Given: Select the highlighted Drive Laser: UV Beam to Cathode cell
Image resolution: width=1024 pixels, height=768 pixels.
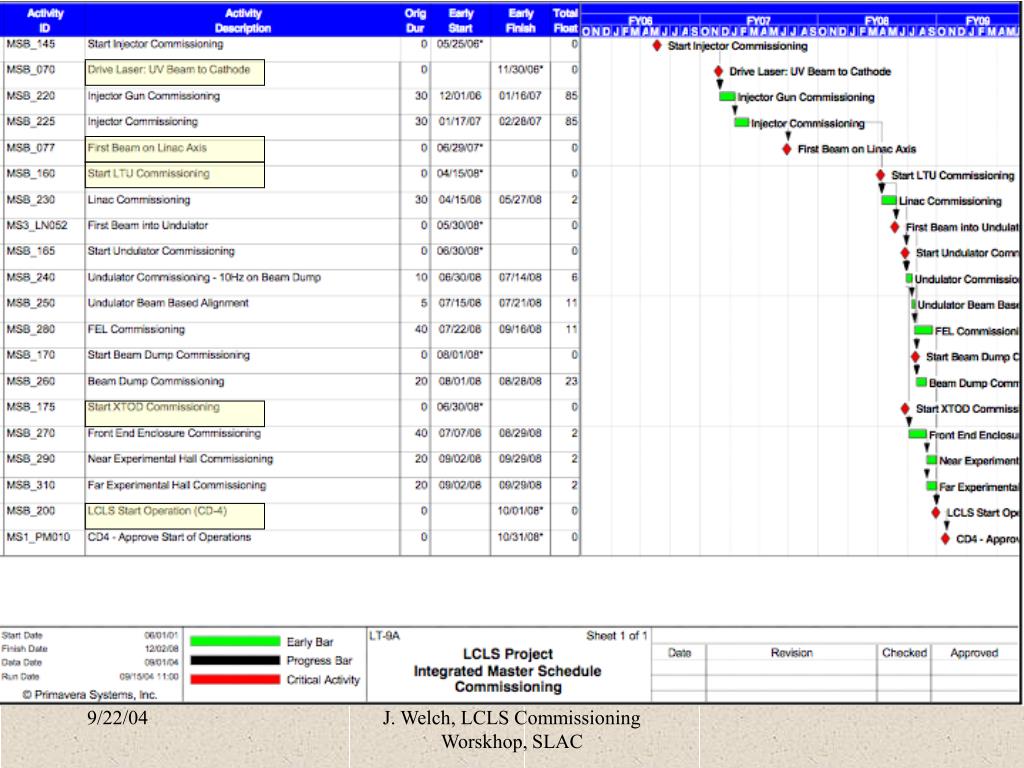Looking at the screenshot, I should pyautogui.click(x=174, y=72).
